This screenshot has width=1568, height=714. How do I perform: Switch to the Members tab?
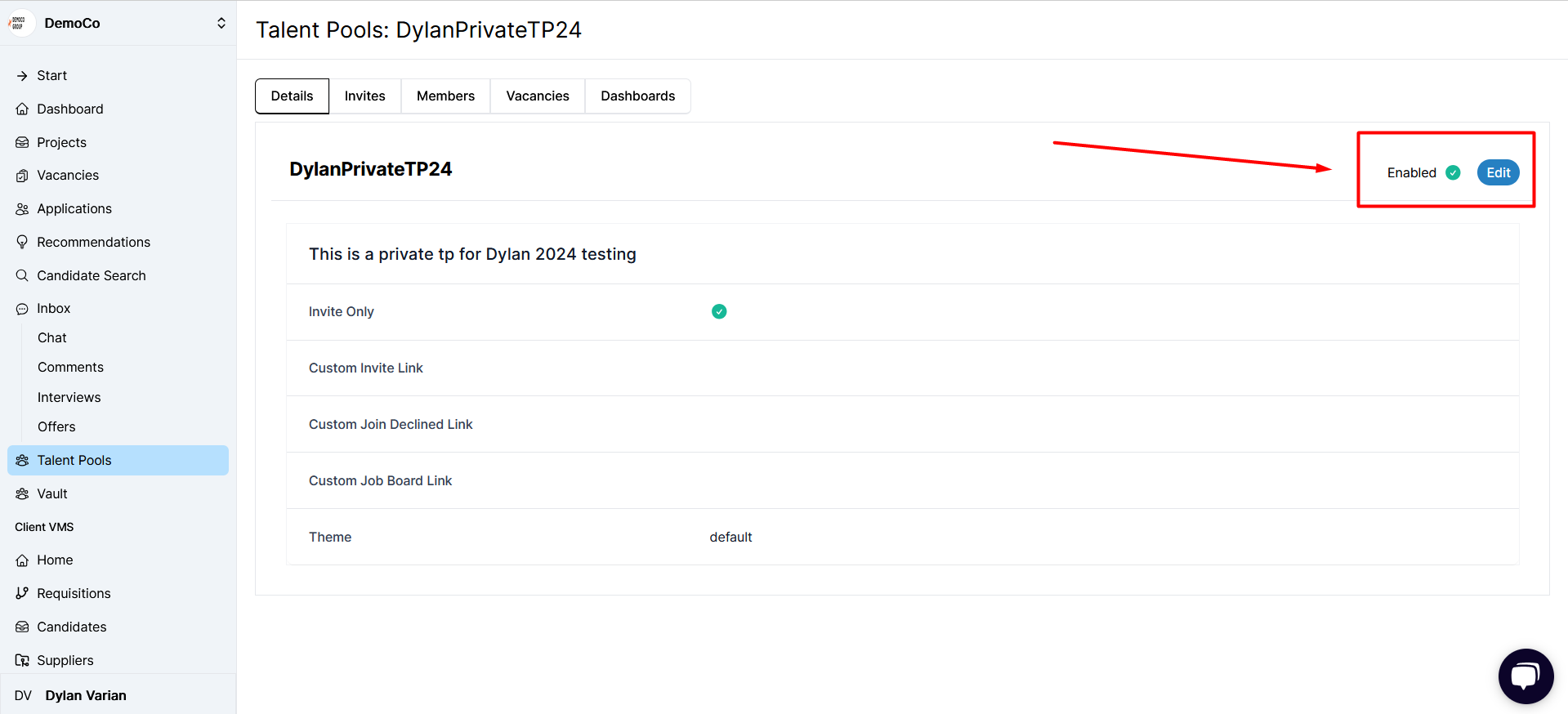(x=445, y=96)
